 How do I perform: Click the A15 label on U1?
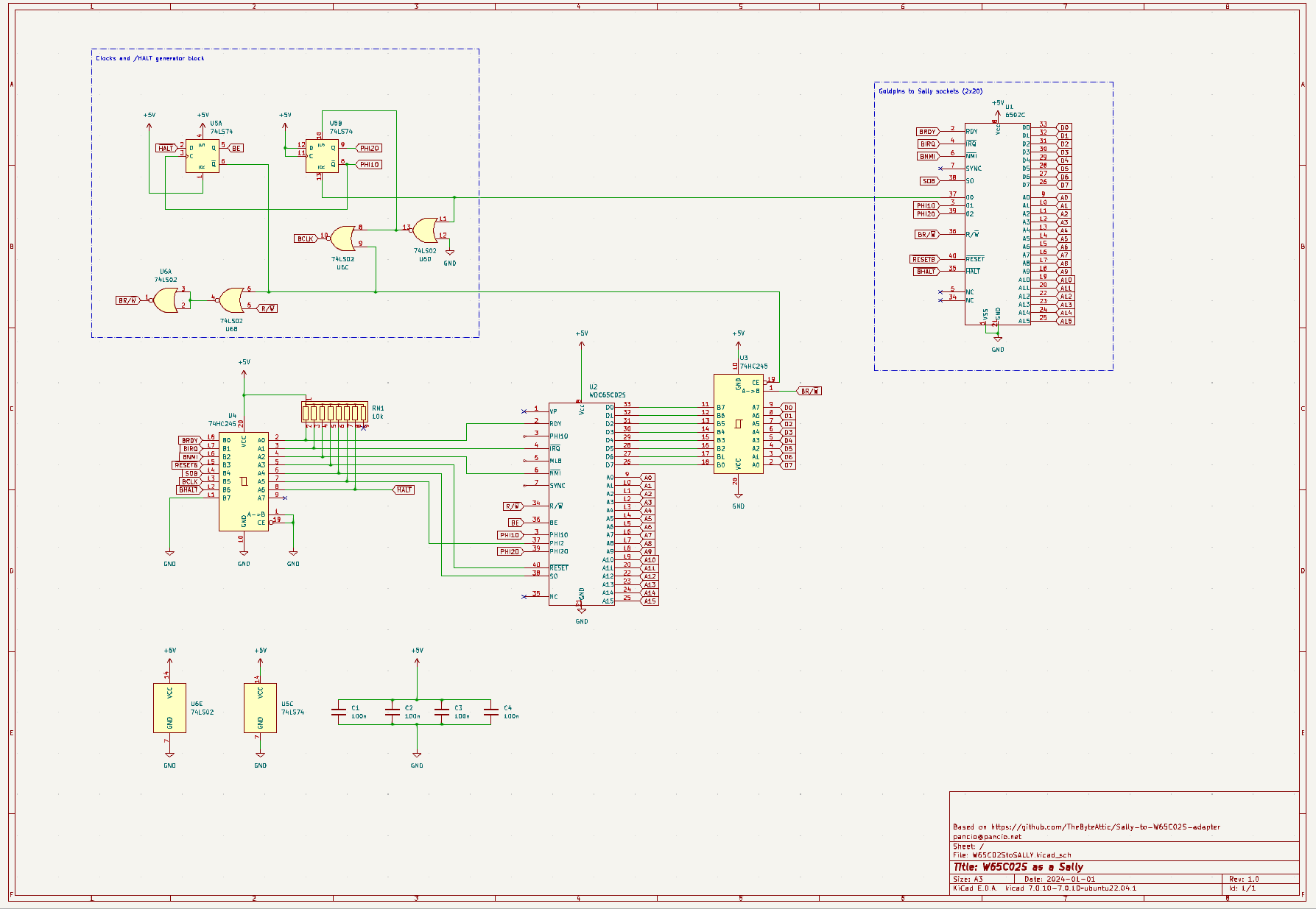coord(1066,321)
